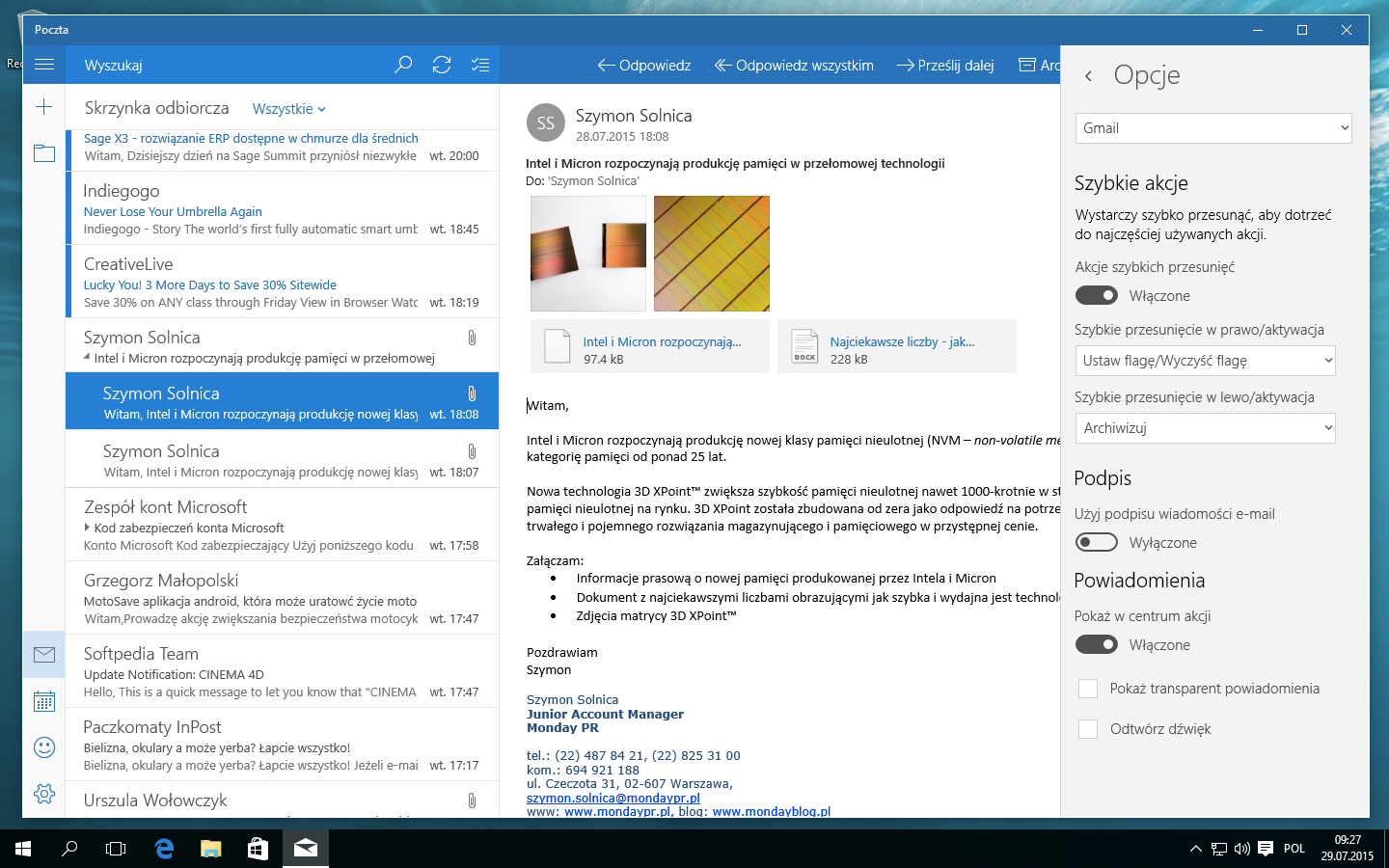Image resolution: width=1389 pixels, height=868 pixels.
Task: Open the Archiwizuj swipe-left dropdown
Action: 1206,428
